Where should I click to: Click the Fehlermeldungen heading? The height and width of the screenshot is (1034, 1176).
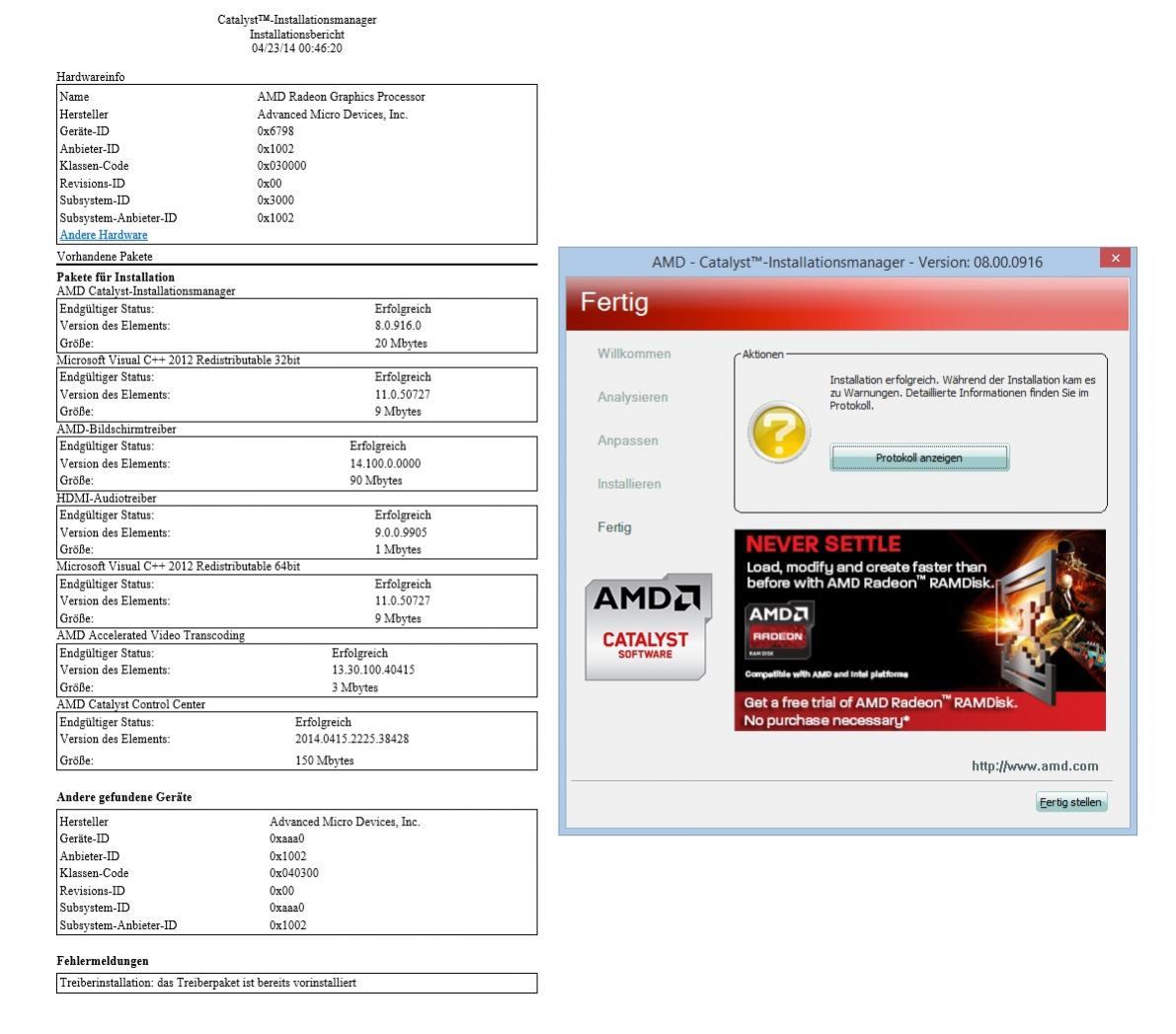click(x=103, y=961)
